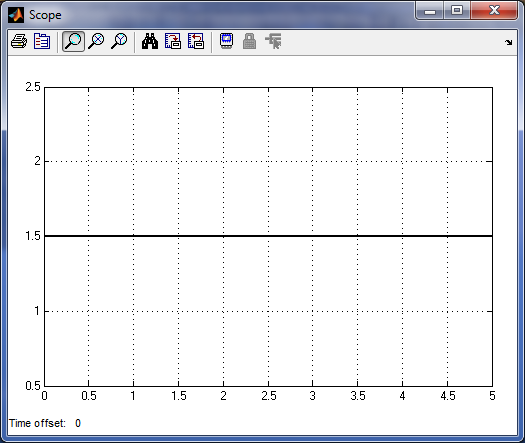This screenshot has height=443, width=525.
Task: Click the MATLAB logo in title bar
Action: [16, 15]
